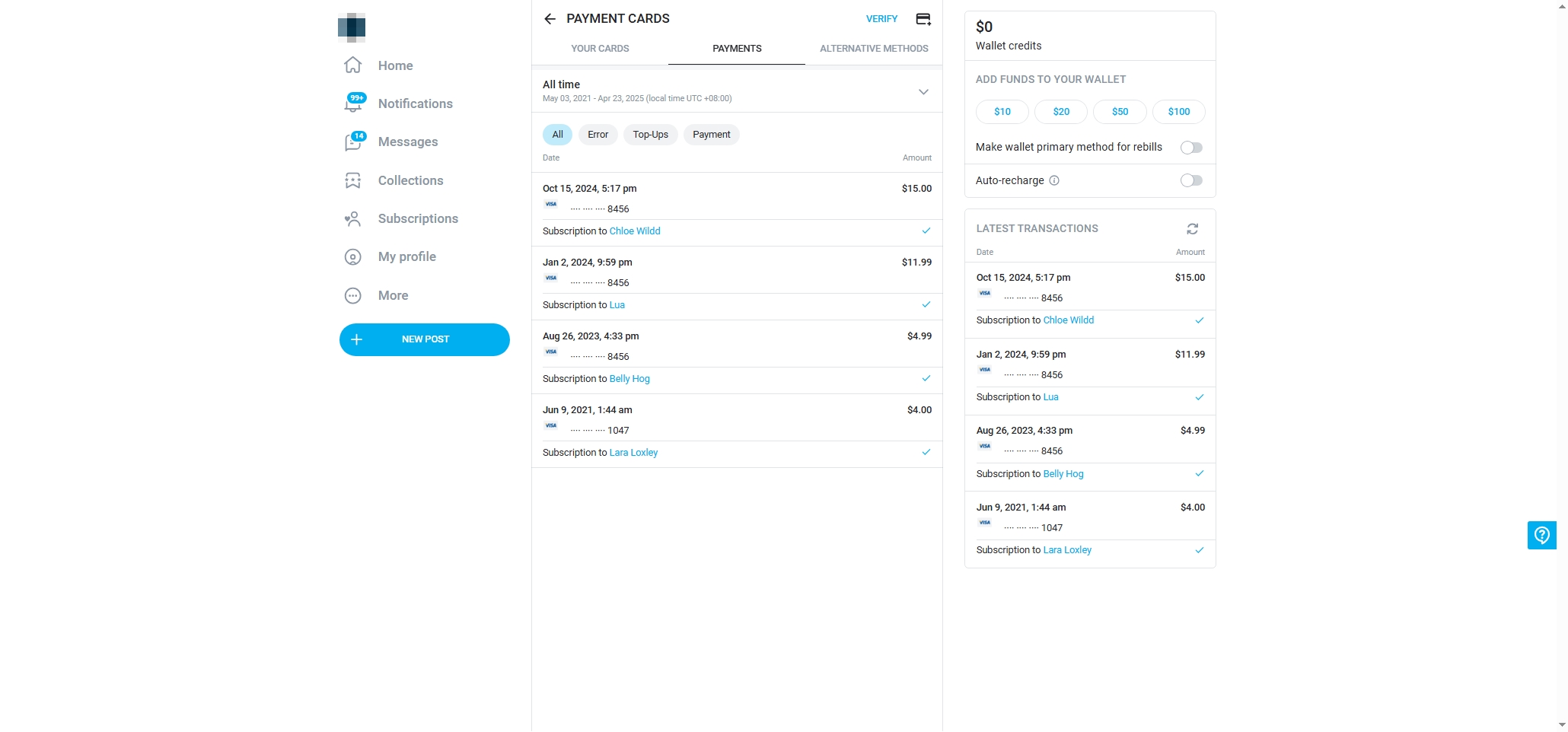Switch to the Your Cards tab

pyautogui.click(x=600, y=49)
